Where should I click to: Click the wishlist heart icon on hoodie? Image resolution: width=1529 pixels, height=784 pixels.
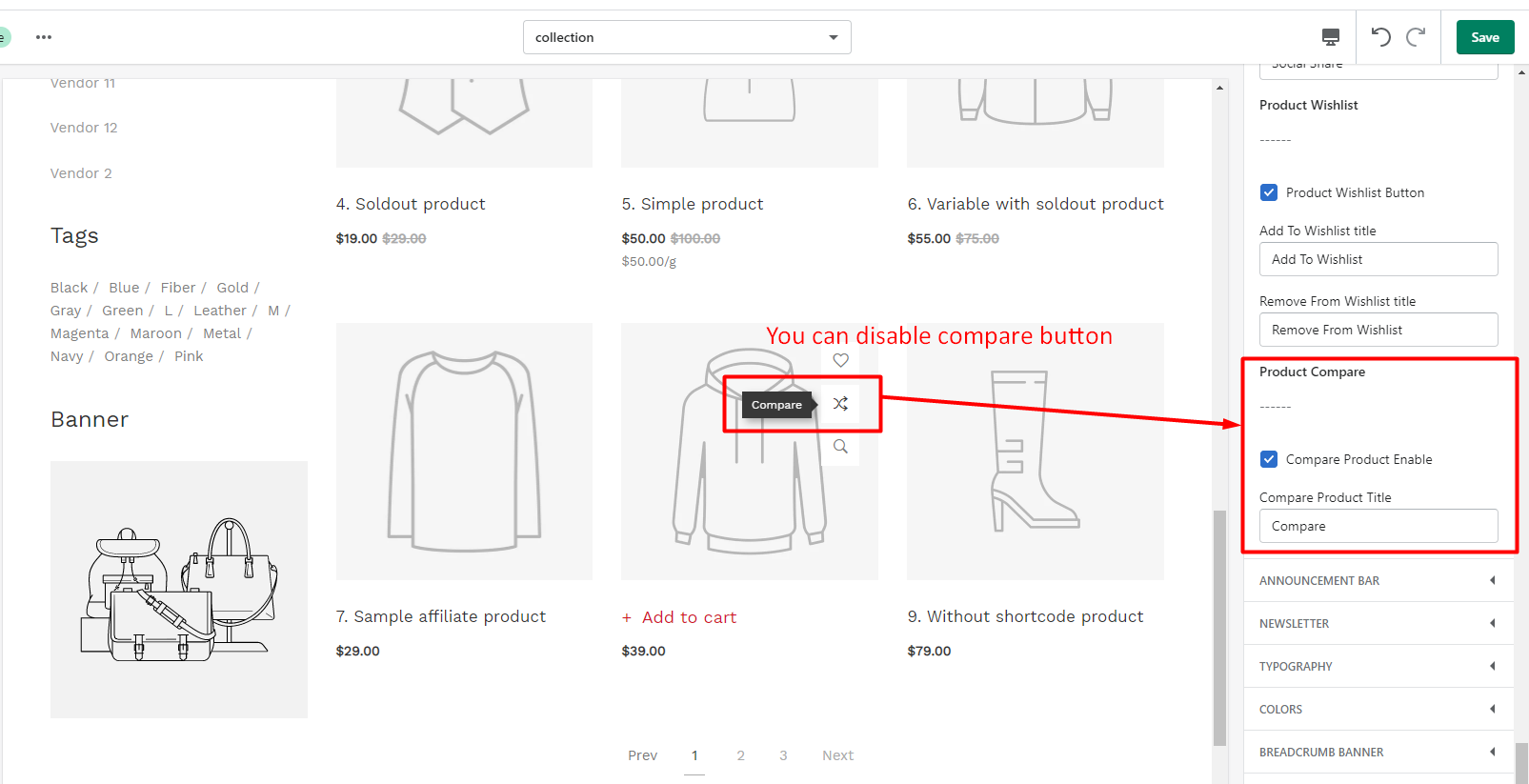point(840,360)
